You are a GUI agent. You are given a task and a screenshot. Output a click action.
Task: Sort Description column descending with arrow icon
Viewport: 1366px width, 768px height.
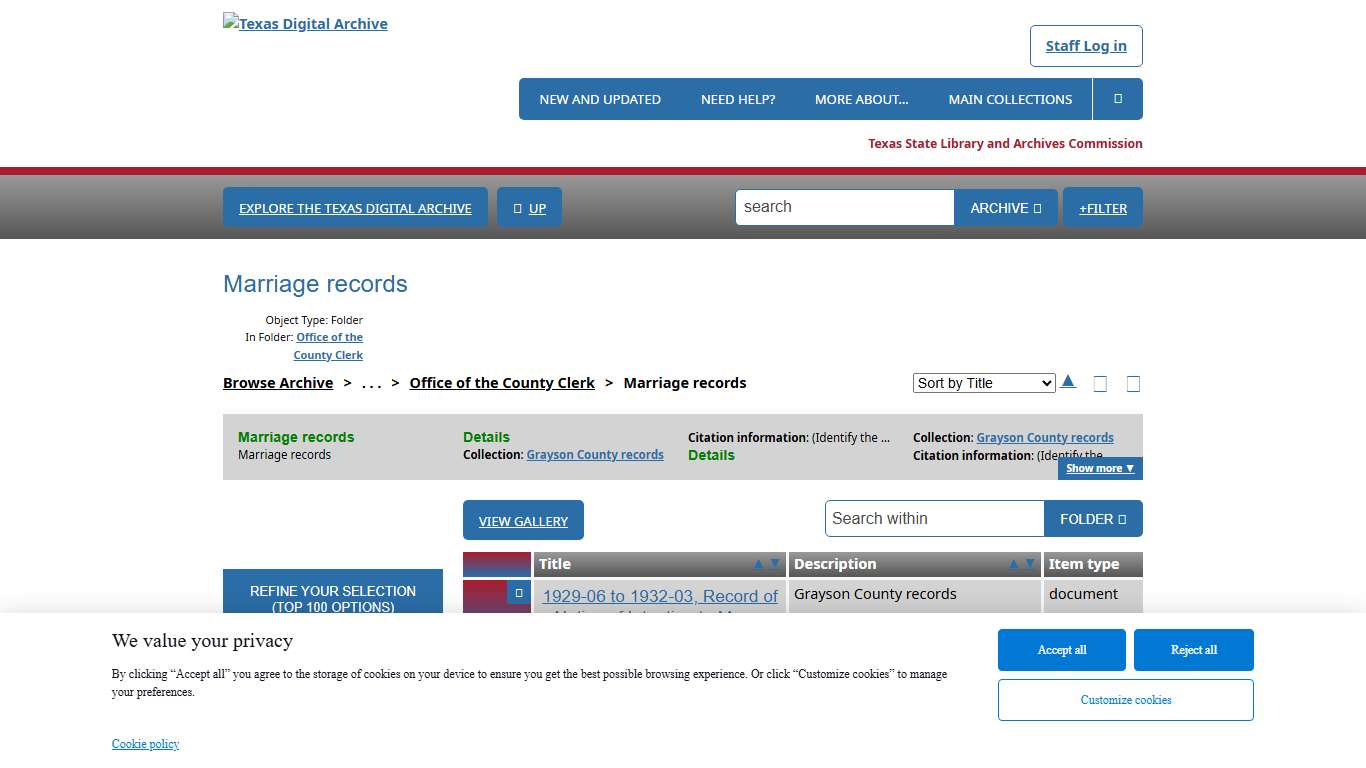1029,564
